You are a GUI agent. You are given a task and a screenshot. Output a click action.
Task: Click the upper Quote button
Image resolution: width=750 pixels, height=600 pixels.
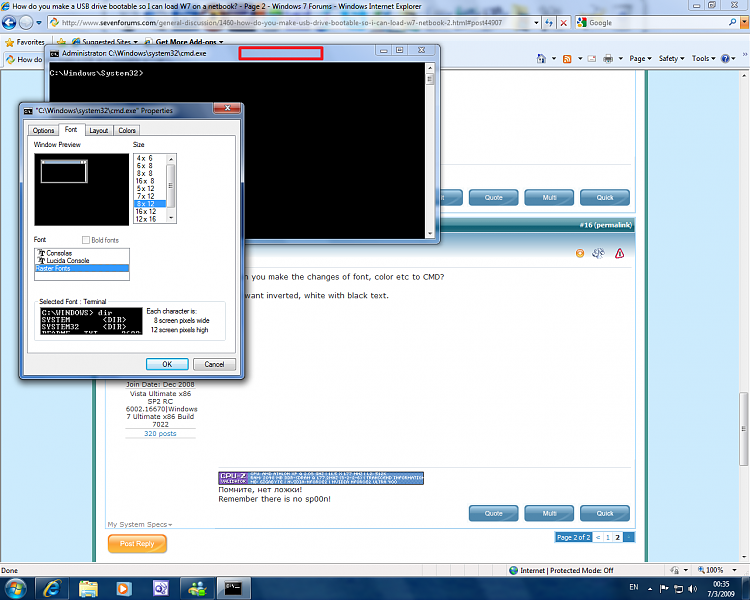pos(493,197)
